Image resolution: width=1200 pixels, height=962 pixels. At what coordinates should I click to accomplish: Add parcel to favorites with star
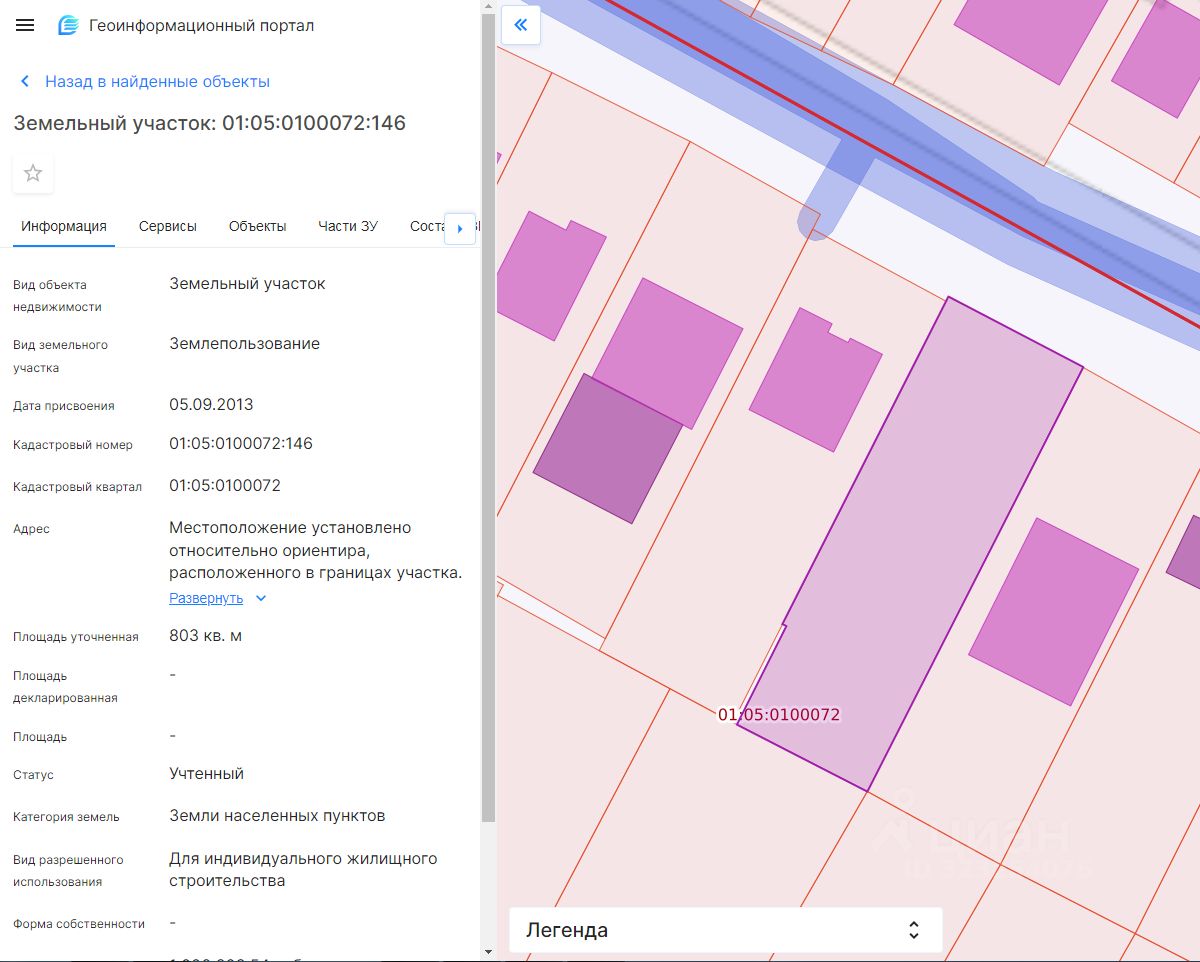pos(33,174)
